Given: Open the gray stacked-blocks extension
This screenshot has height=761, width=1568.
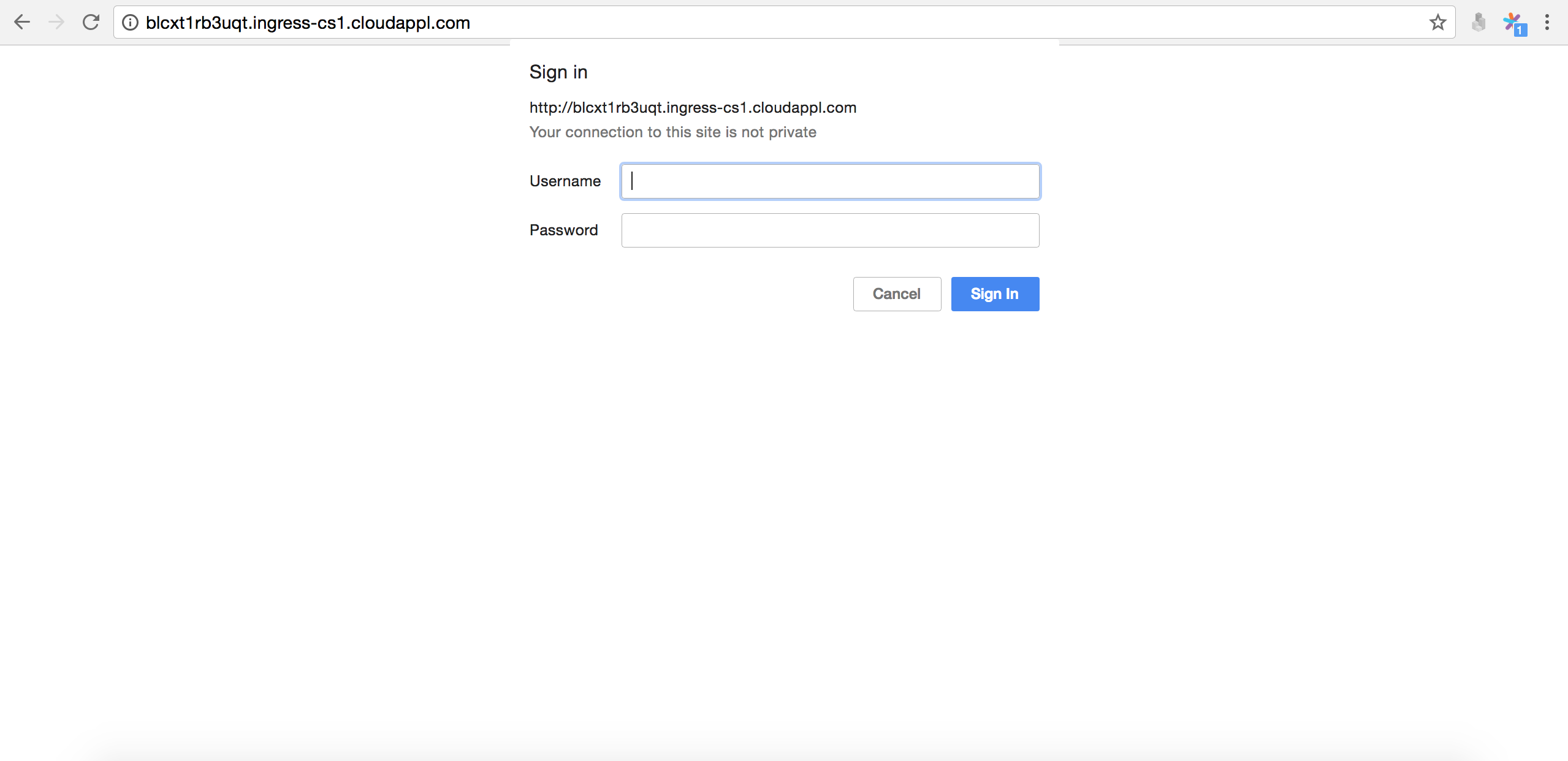Looking at the screenshot, I should pos(1479,23).
